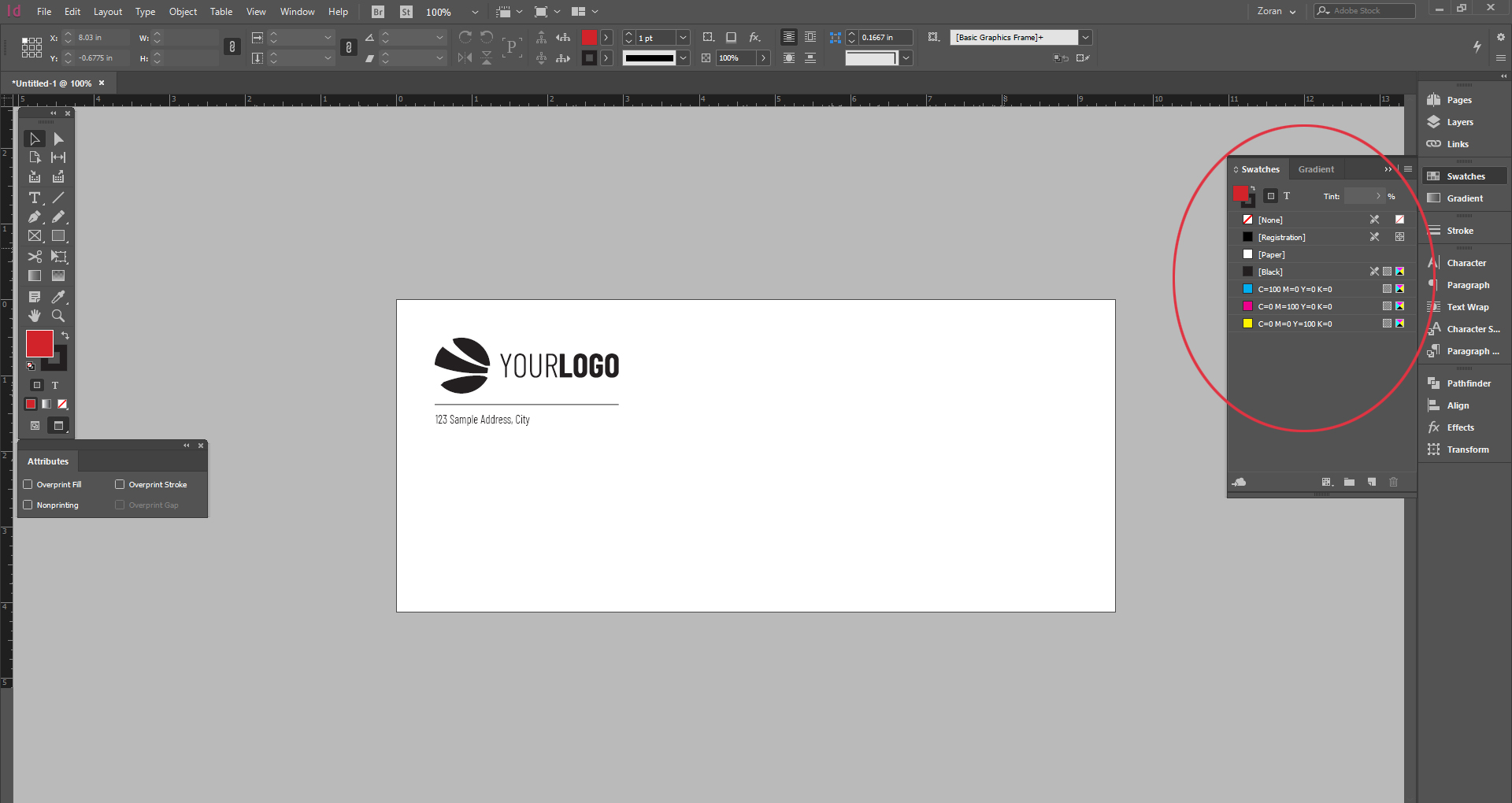Open the Basic Graphics Frame object style dropdown
Viewport: 1512px width, 803px height.
tap(1085, 37)
